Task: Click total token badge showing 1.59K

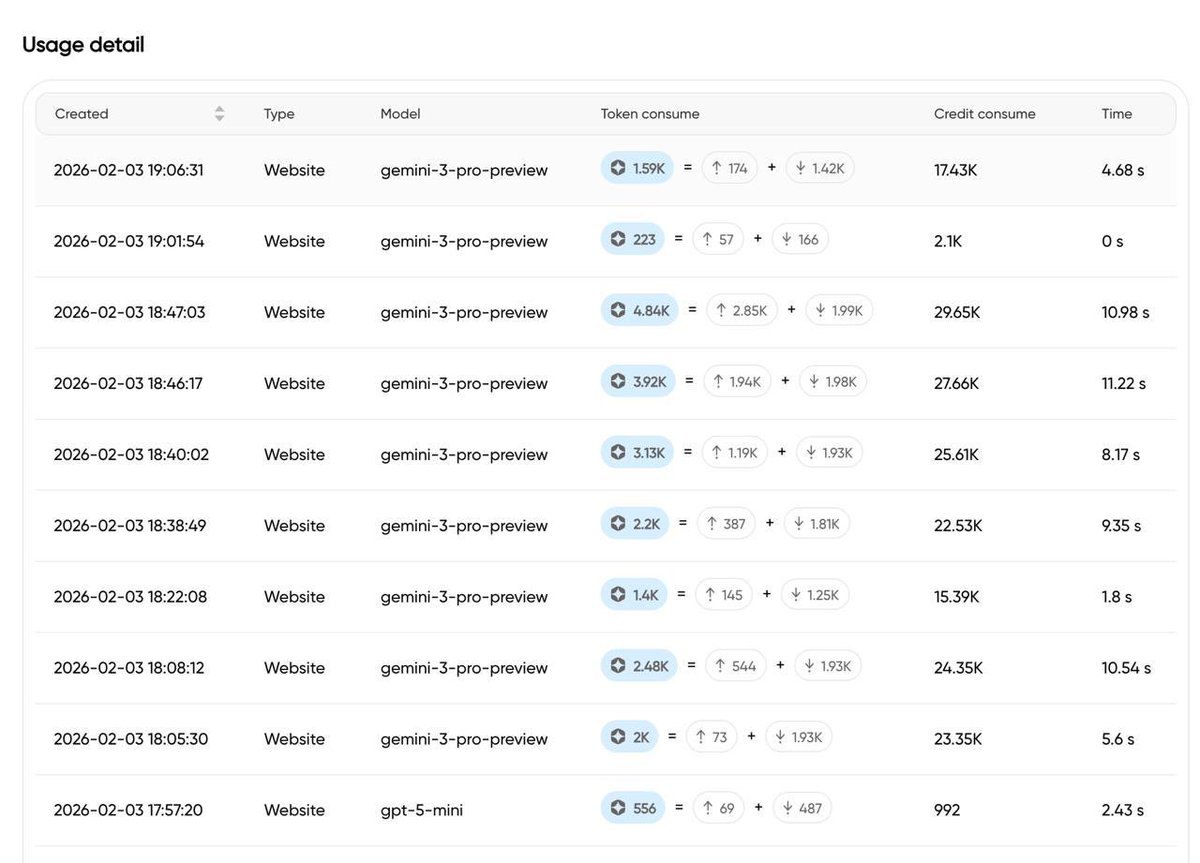Action: tap(638, 168)
